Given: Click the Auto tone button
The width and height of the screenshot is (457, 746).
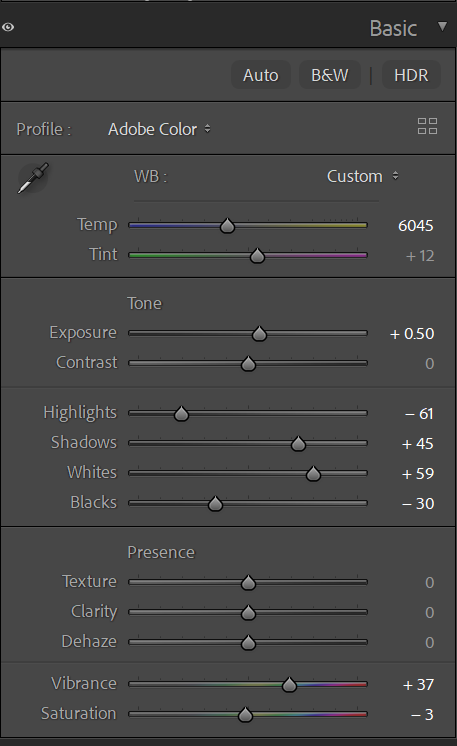Looking at the screenshot, I should tap(261, 75).
